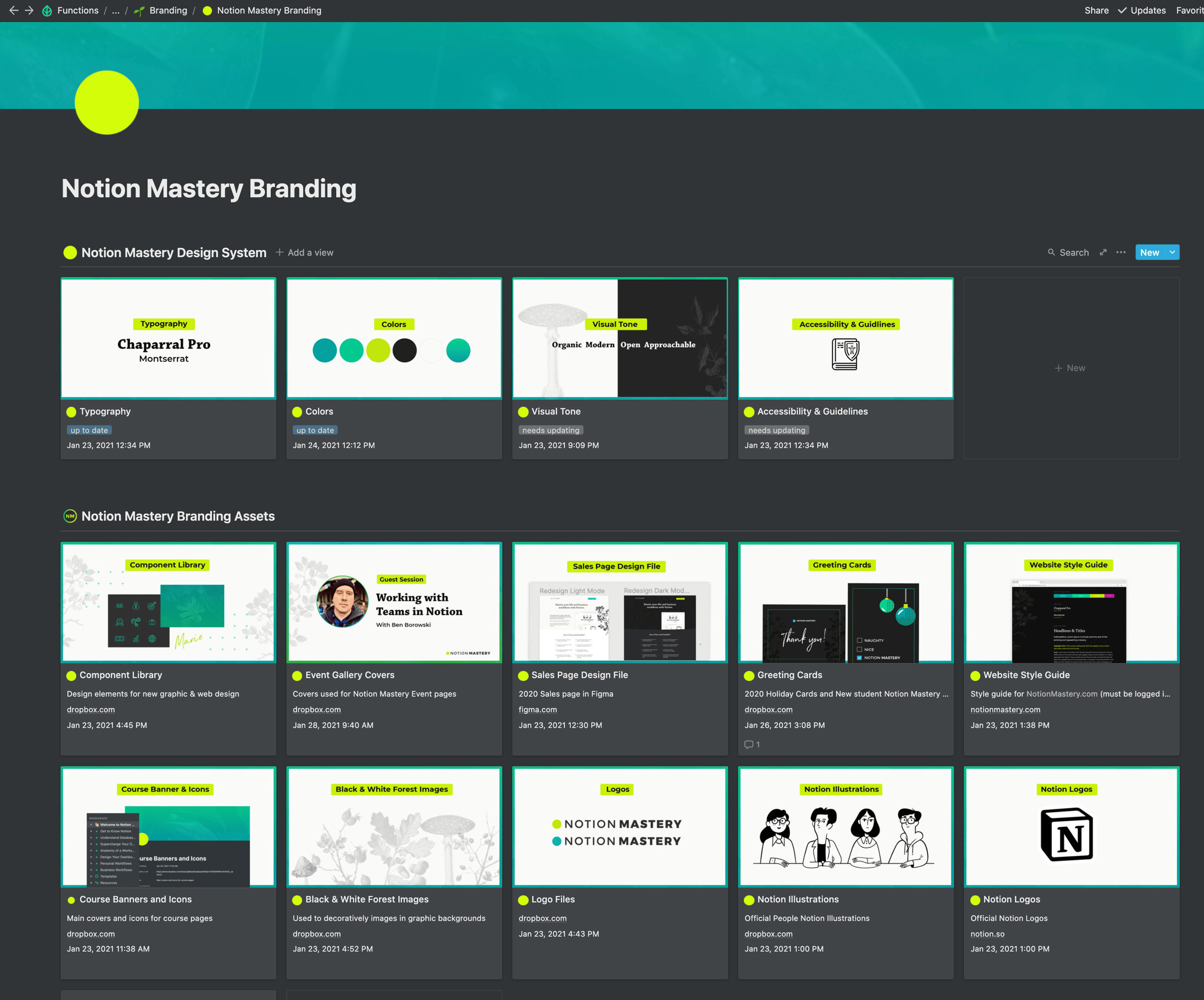Click the large yellow-green page icon

coord(107,103)
